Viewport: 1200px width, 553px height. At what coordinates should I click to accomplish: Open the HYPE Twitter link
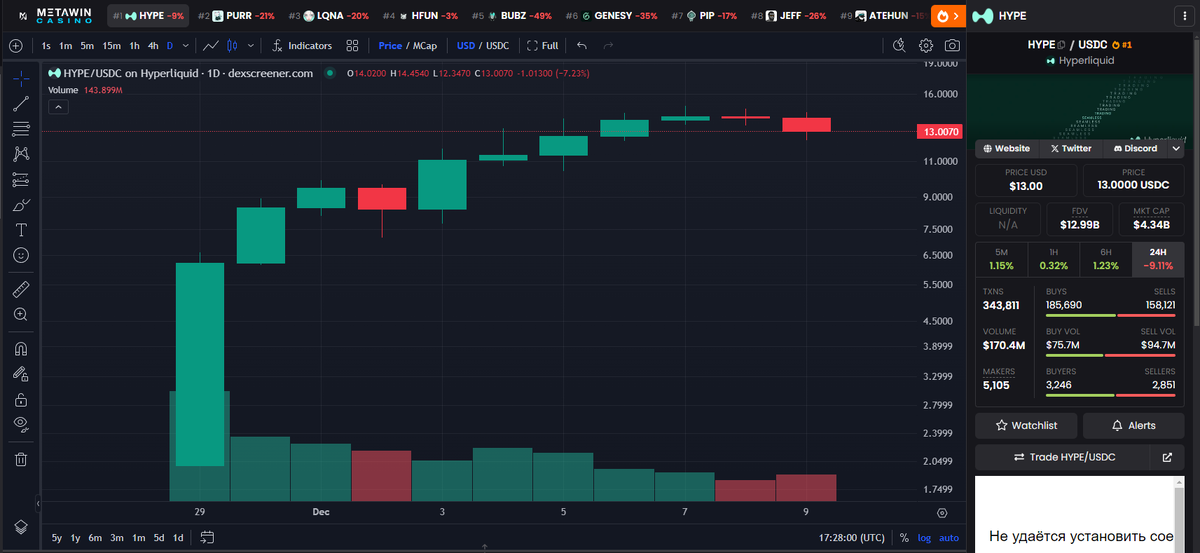pos(1070,148)
